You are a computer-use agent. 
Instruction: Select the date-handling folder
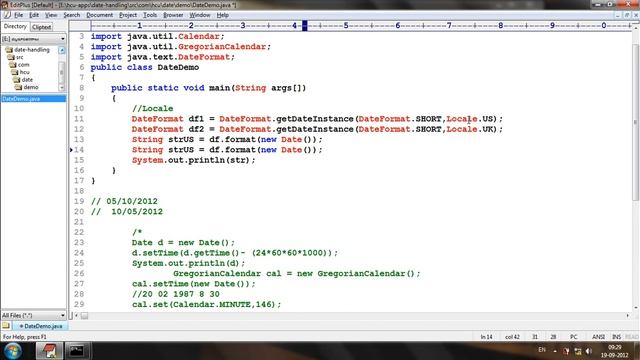[x=31, y=50]
